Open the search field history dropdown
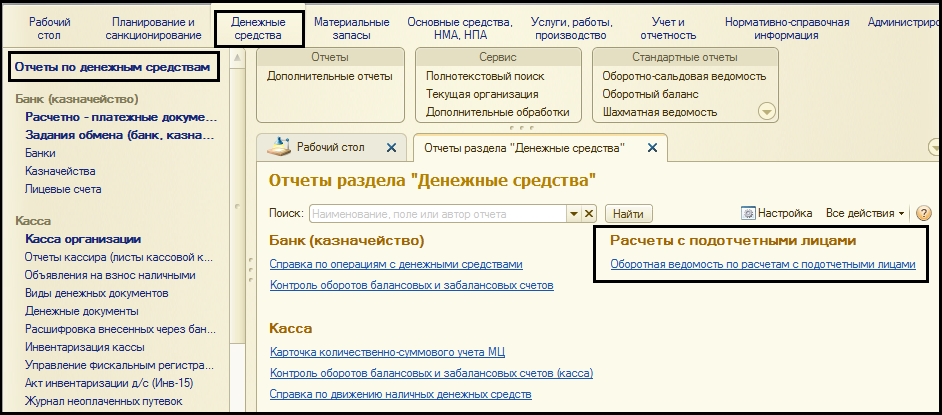 pos(574,213)
